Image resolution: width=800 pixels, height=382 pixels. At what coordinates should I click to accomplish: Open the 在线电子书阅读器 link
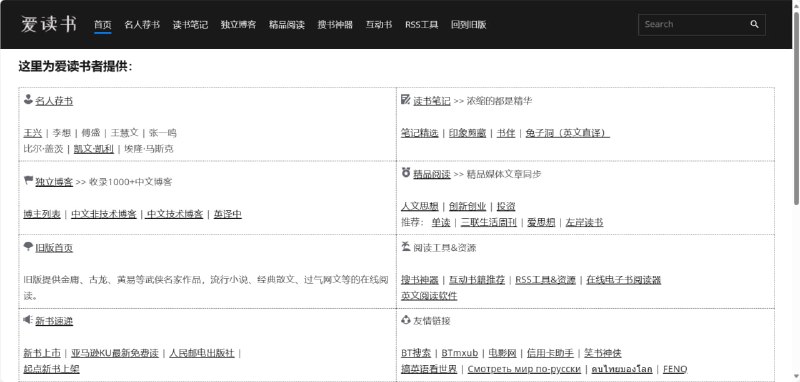click(623, 280)
